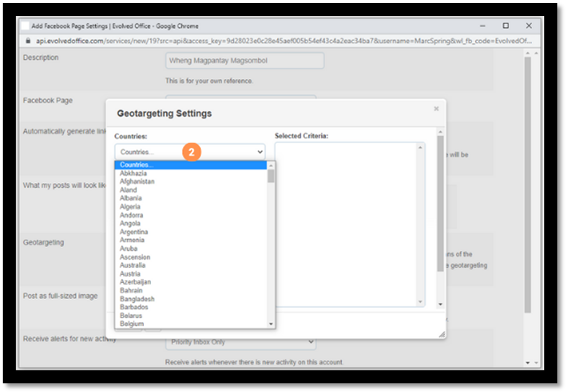
Task: Click the page scroll down arrow
Action: pyautogui.click(x=528, y=362)
